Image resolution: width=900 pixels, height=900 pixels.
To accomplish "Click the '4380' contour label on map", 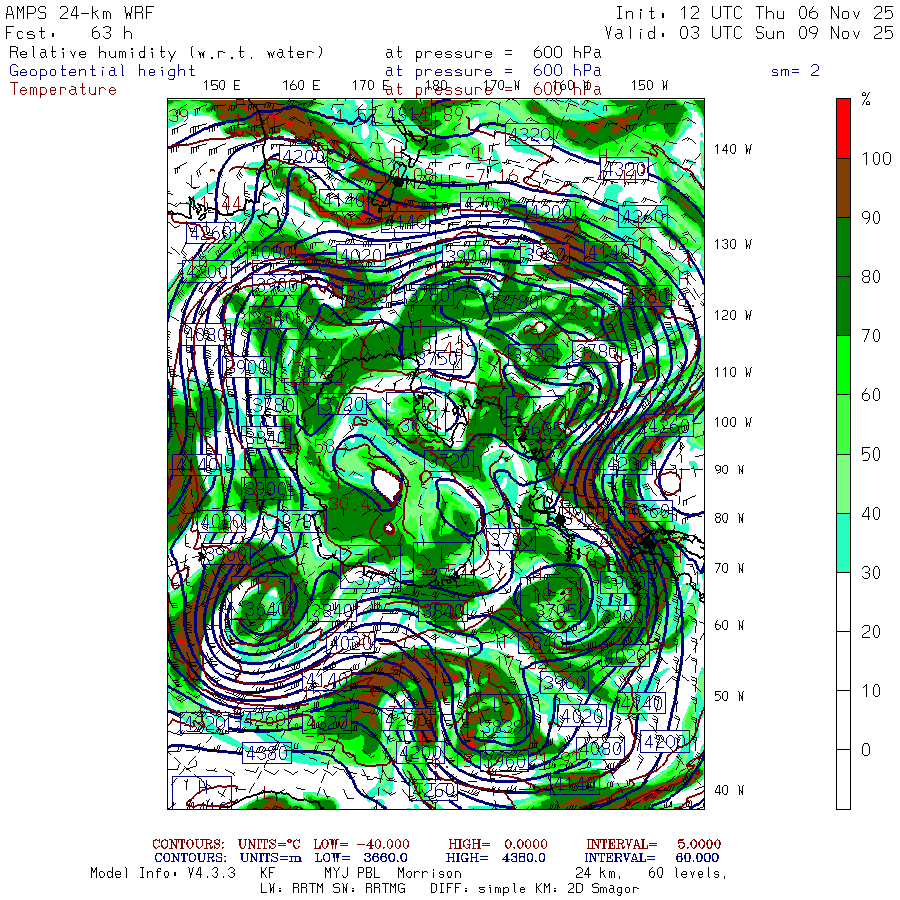I will (265, 752).
